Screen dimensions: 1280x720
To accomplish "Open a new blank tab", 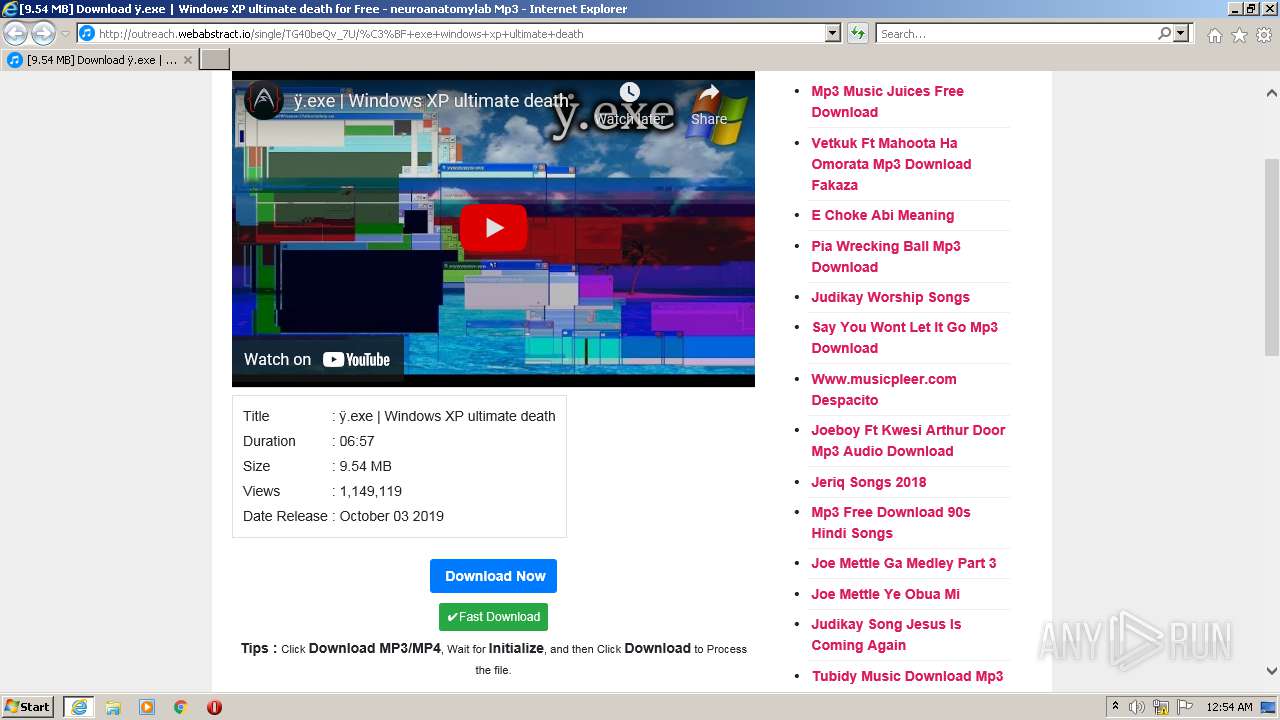I will [215, 60].
